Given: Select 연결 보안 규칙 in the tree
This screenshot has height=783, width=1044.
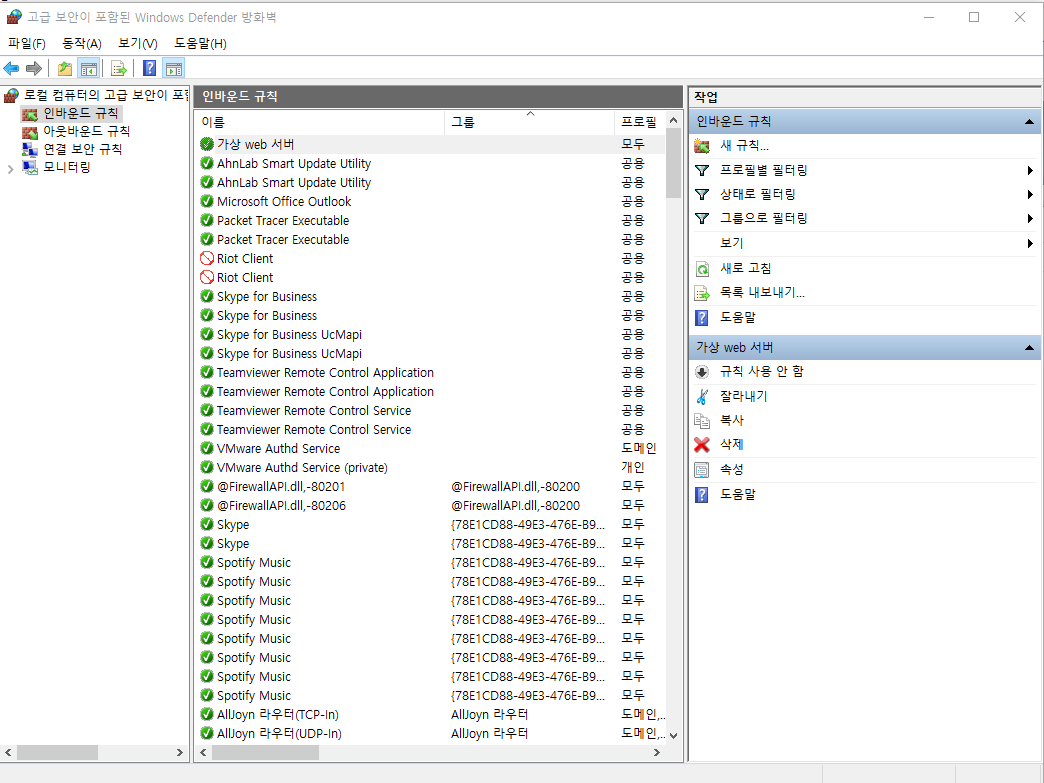Looking at the screenshot, I should click(x=83, y=149).
